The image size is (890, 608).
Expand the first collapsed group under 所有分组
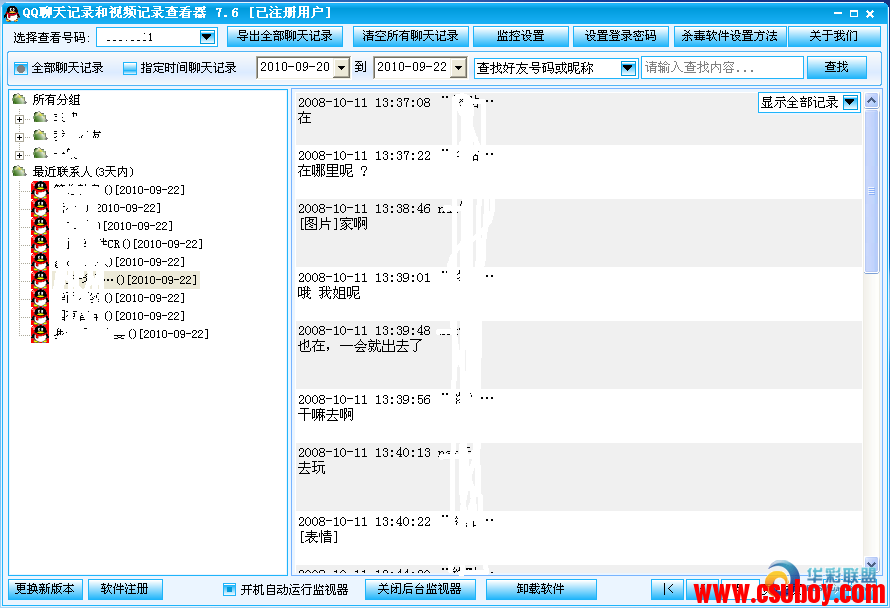(19, 119)
